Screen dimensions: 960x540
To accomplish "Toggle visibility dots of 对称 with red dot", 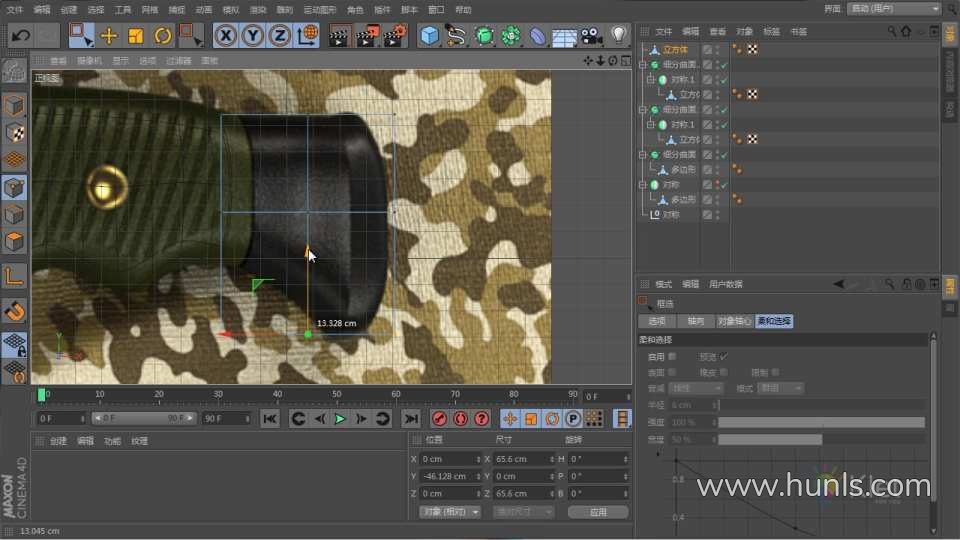I will tap(718, 184).
